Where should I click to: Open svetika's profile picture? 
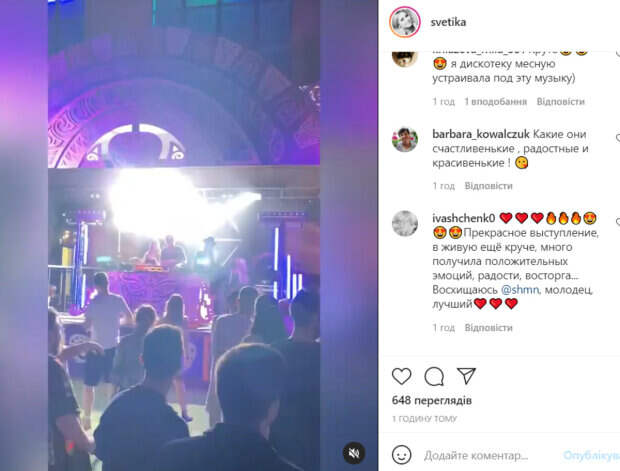405,22
